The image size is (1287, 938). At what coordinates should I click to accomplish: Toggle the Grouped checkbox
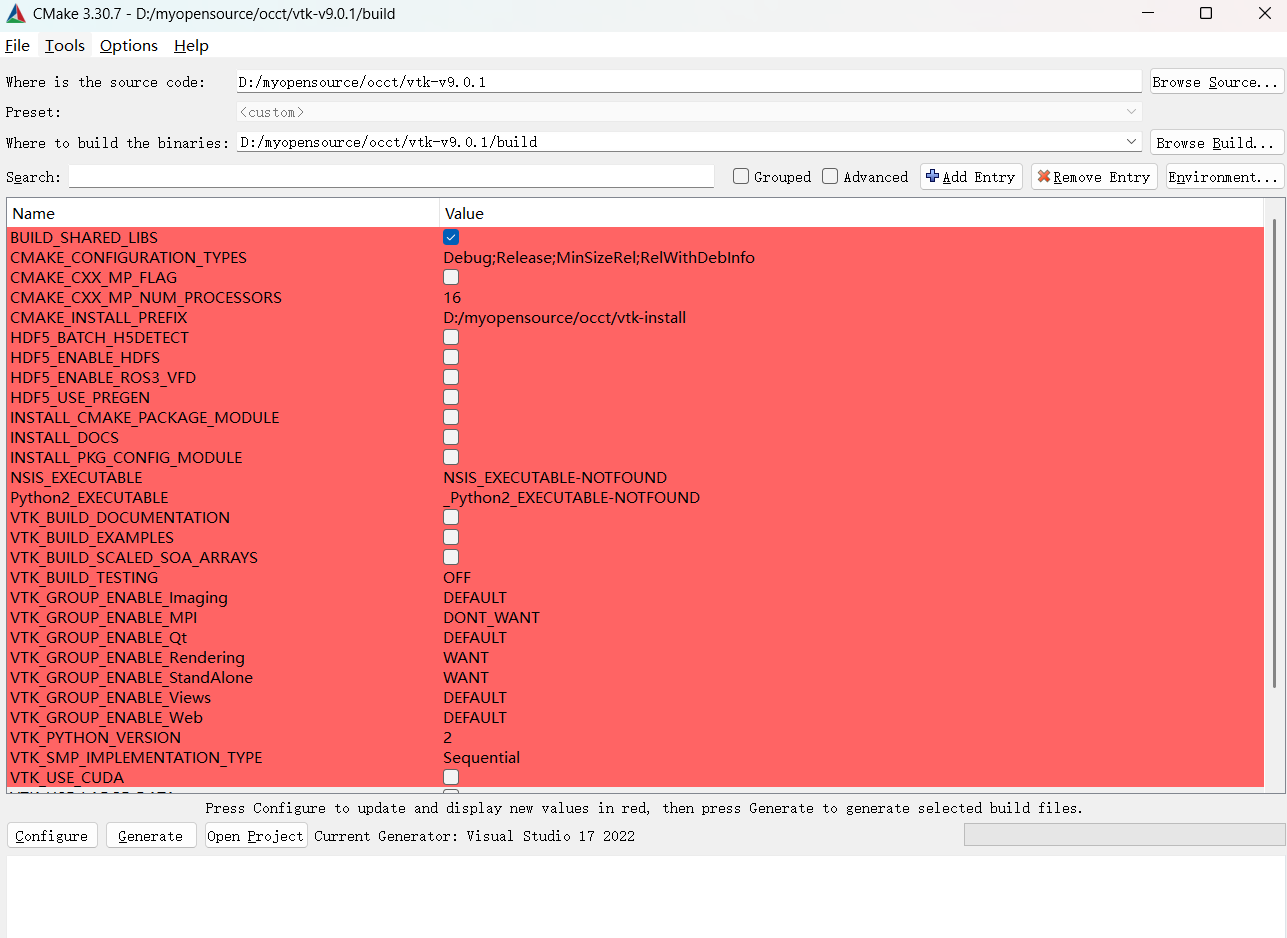coord(740,176)
